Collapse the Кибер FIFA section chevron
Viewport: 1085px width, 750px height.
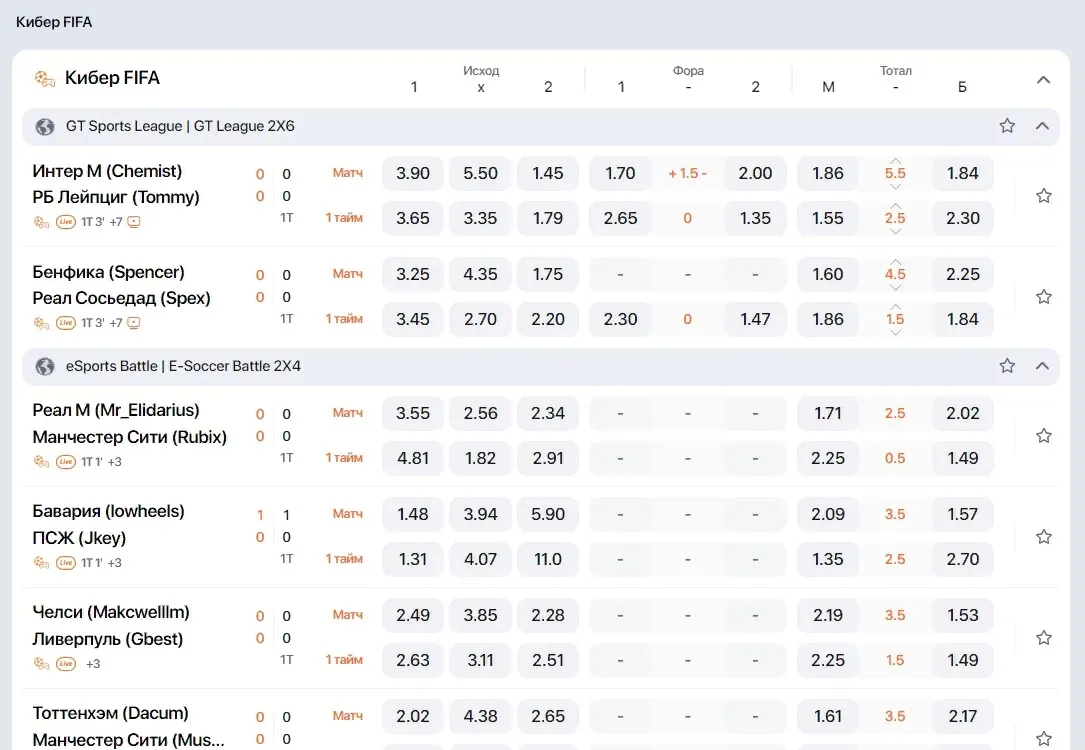pyautogui.click(x=1043, y=80)
